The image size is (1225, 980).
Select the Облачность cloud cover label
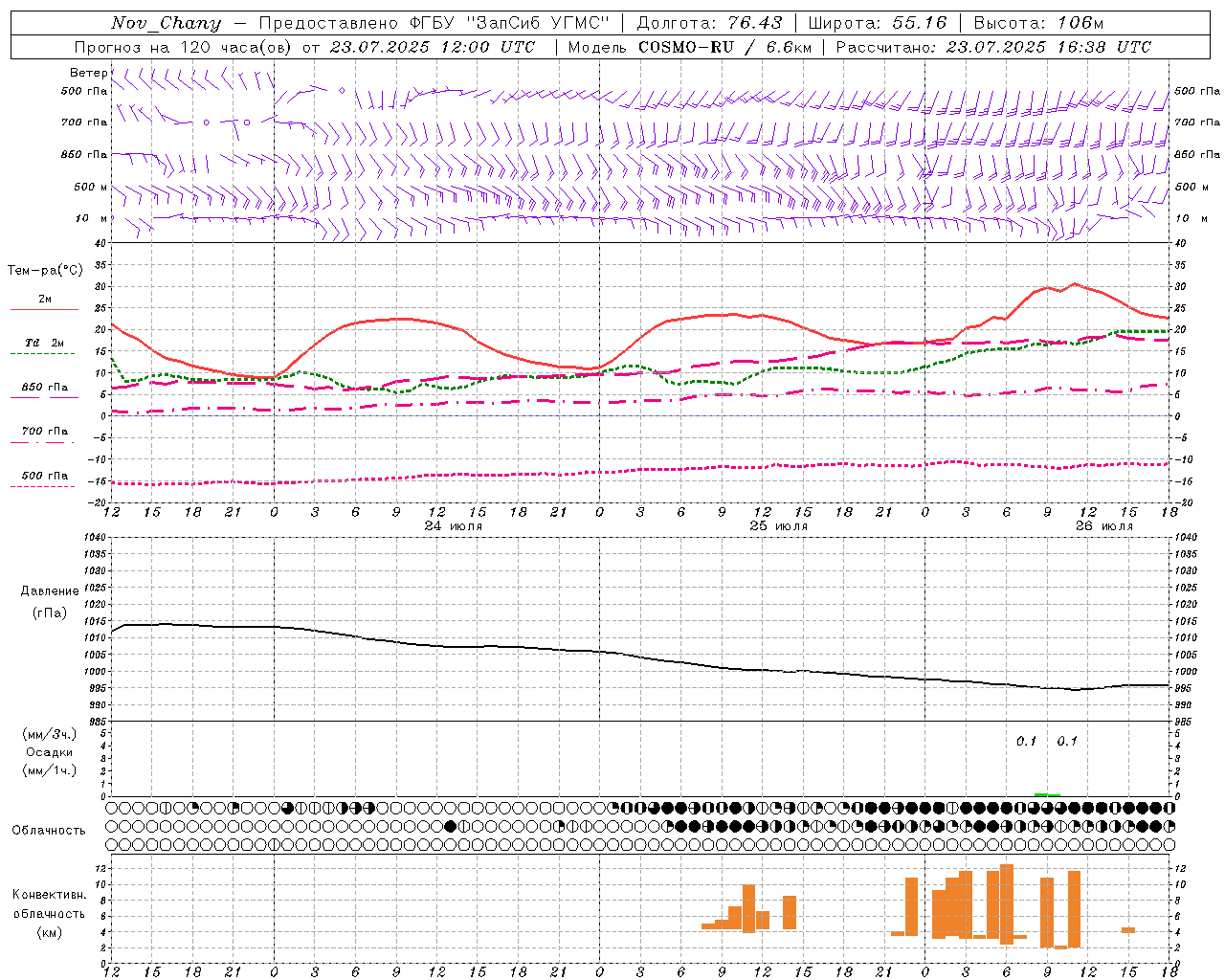click(x=49, y=830)
